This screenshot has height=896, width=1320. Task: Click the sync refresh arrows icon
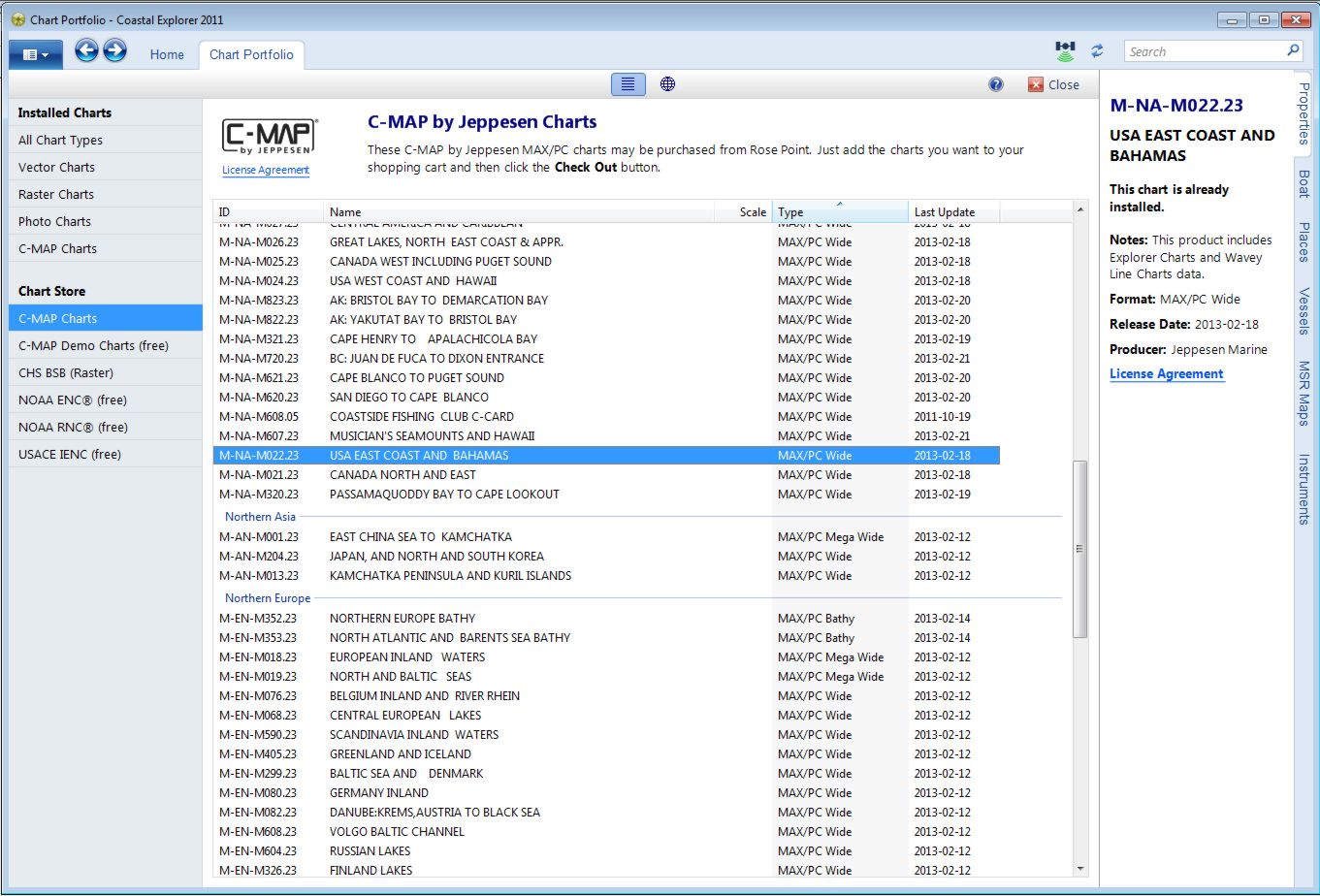pos(1097,51)
